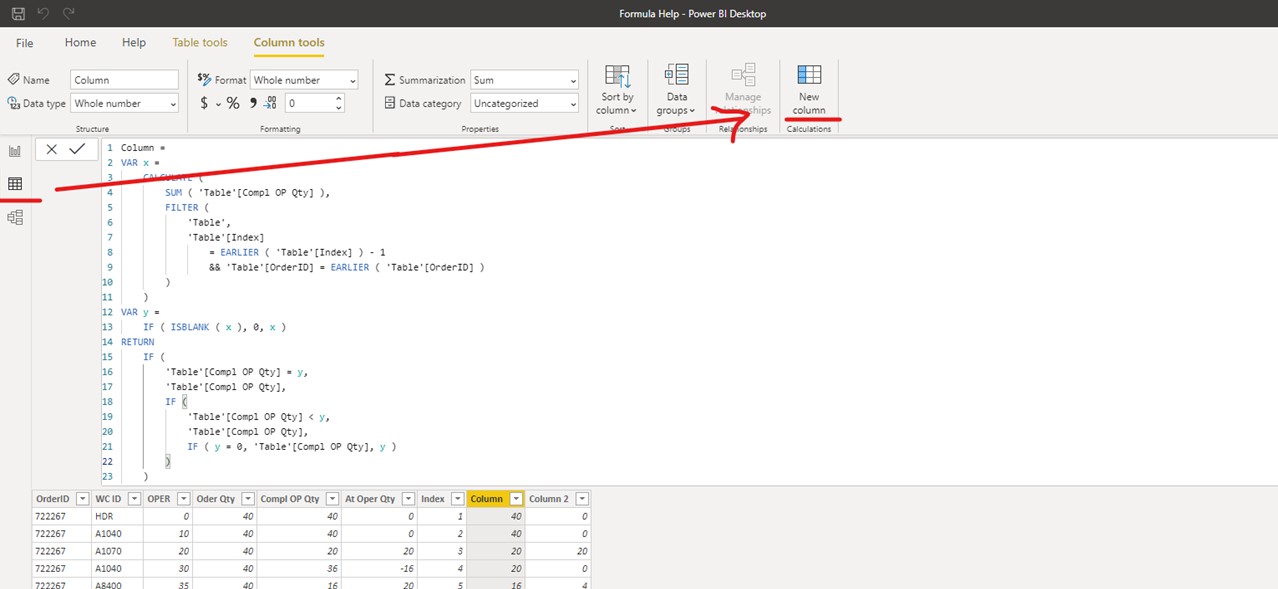Image resolution: width=1278 pixels, height=589 pixels.
Task: Click the FILTER ( line in formula
Action: coord(187,207)
